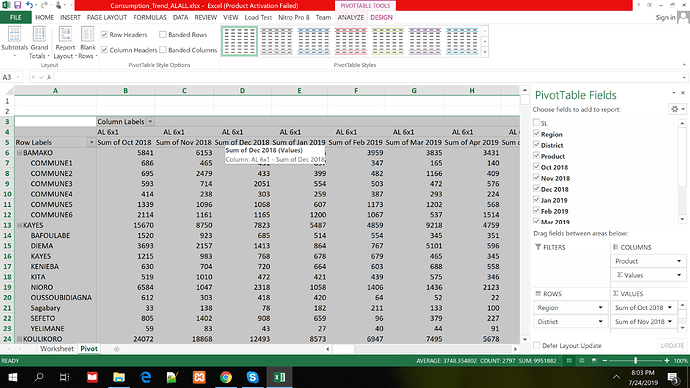Click the UPDATE button in fields pane

672,346
